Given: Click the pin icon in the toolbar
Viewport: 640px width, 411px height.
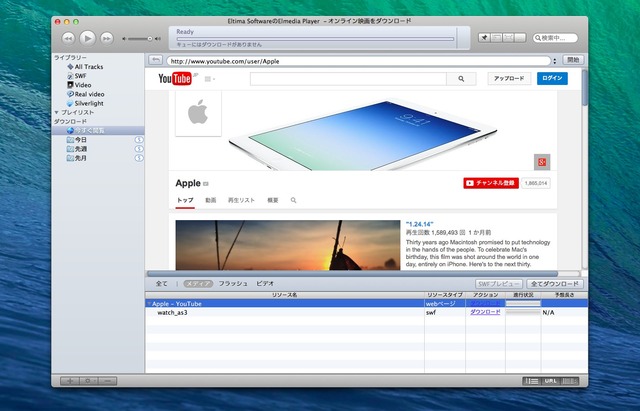Looking at the screenshot, I should click(484, 38).
